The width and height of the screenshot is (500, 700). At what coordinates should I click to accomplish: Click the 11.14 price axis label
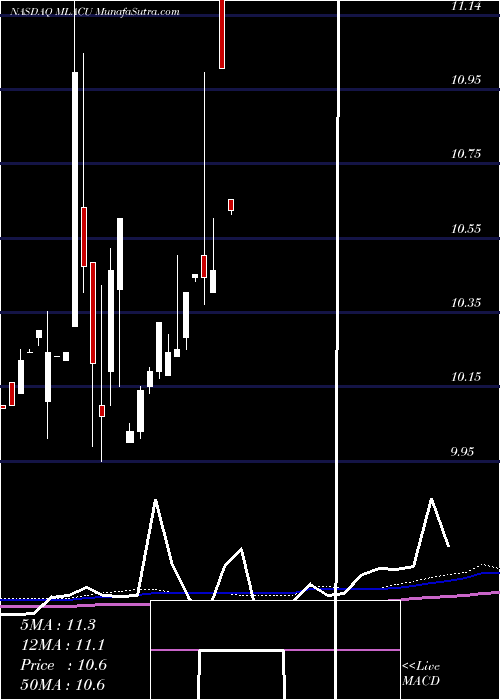[x=467, y=6]
